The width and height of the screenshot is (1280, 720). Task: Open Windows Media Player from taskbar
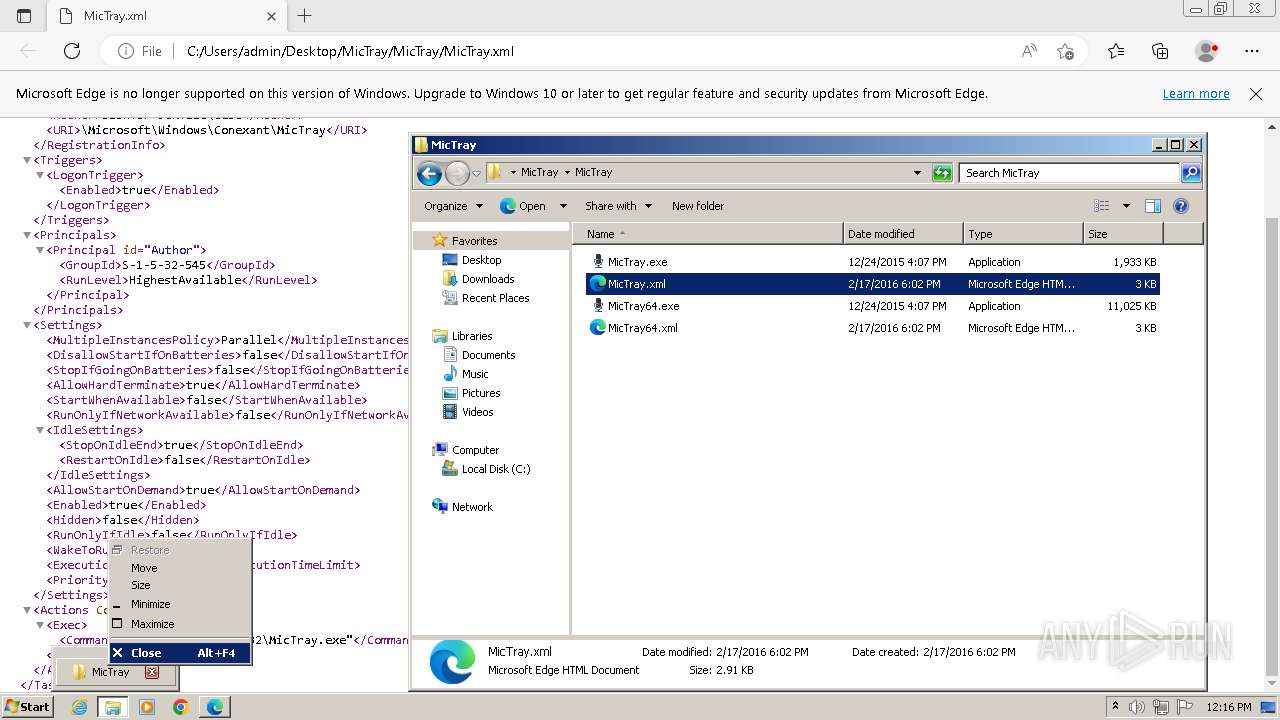pos(147,707)
